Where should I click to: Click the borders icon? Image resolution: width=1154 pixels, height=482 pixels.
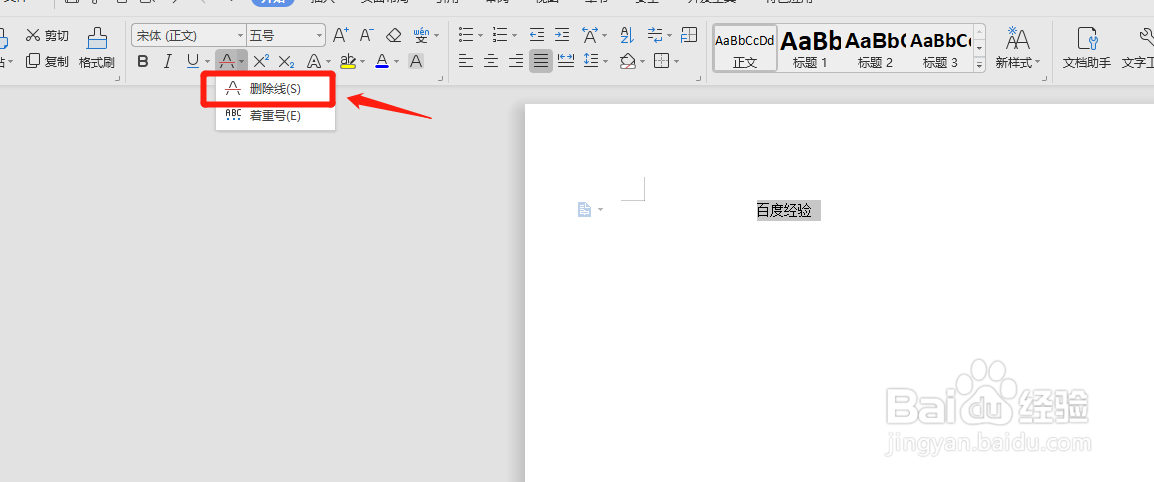tap(661, 61)
